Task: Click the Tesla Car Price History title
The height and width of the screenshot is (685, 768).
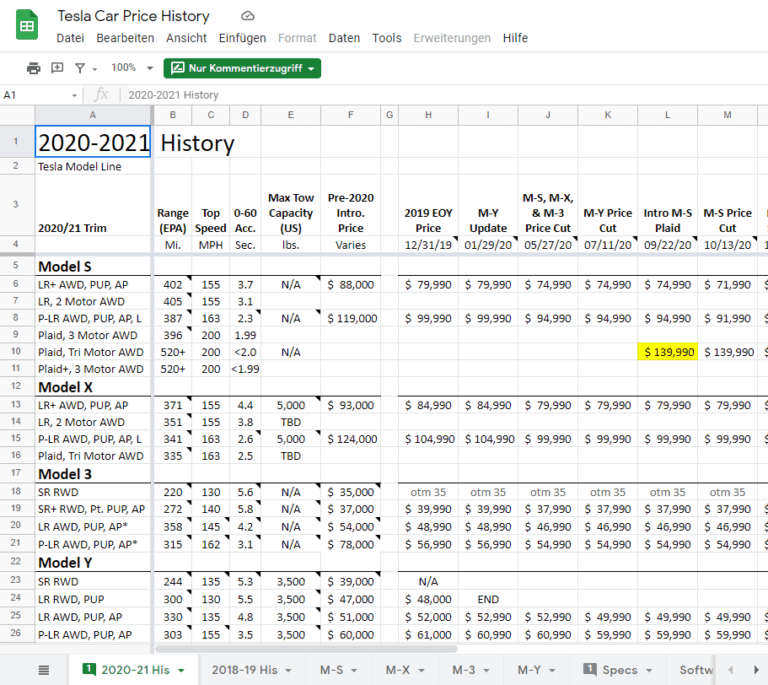Action: 133,16
